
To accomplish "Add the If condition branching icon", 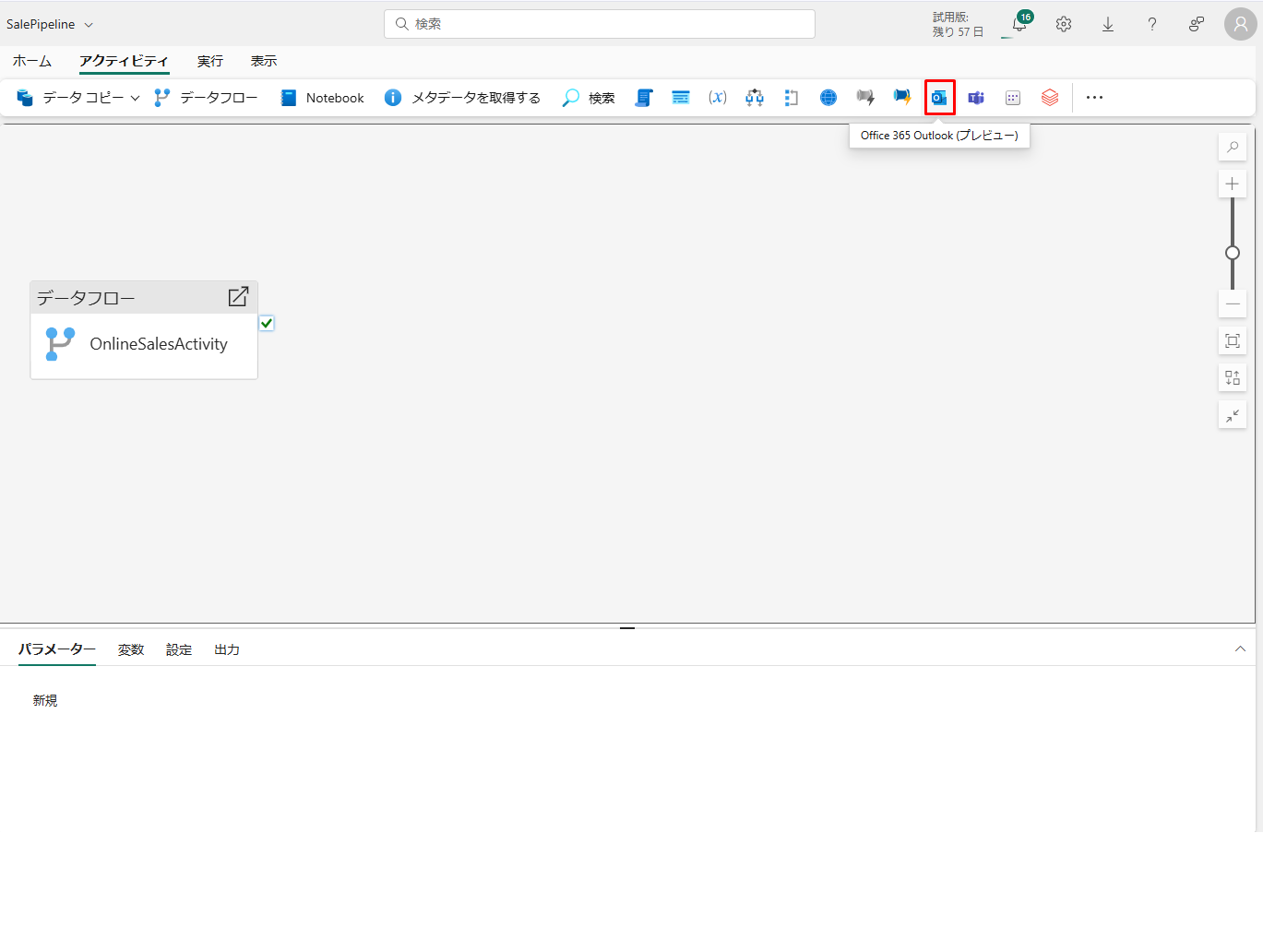I will coord(755,98).
